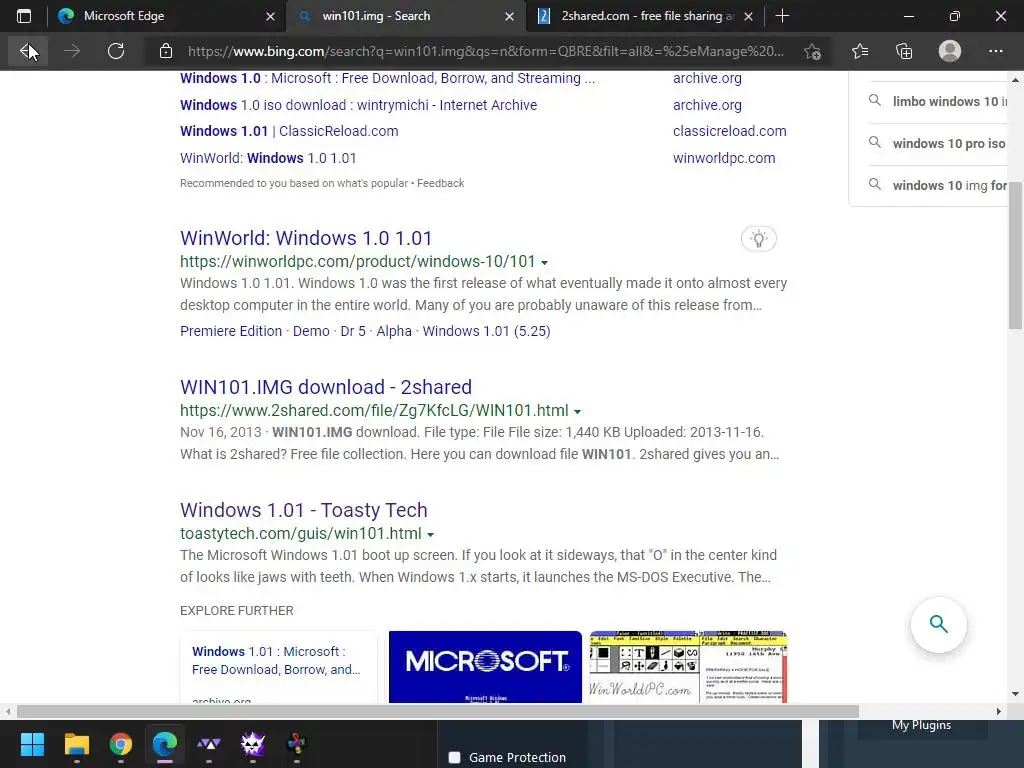Open the triangle-logo app in the taskbar
The width and height of the screenshot is (1024, 768).
coord(208,744)
